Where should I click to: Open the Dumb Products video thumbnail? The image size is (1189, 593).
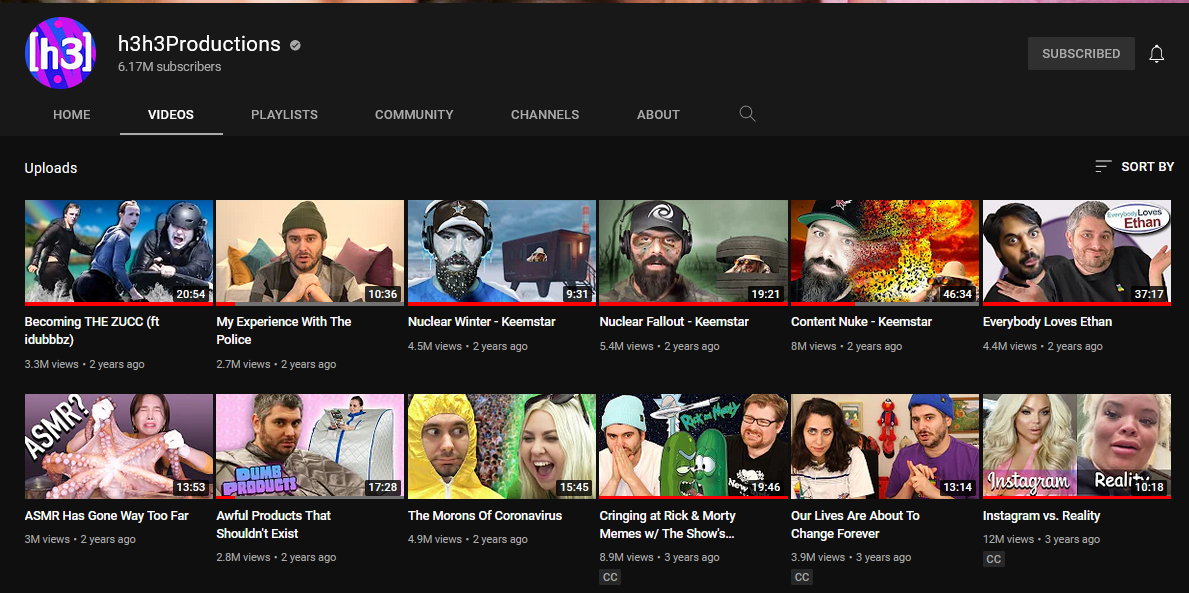(x=310, y=446)
